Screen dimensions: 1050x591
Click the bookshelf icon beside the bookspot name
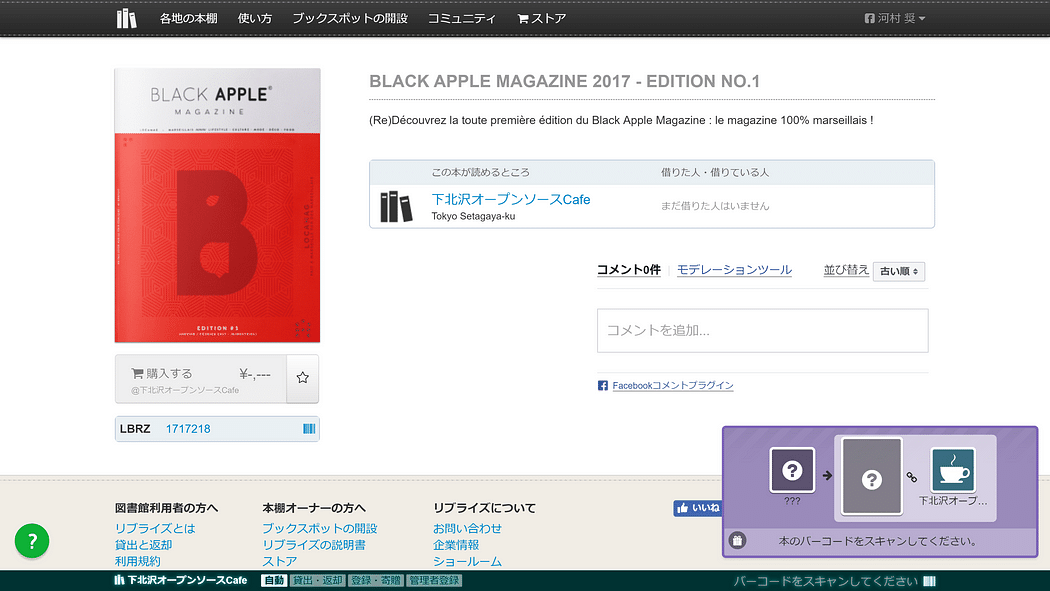[x=396, y=207]
